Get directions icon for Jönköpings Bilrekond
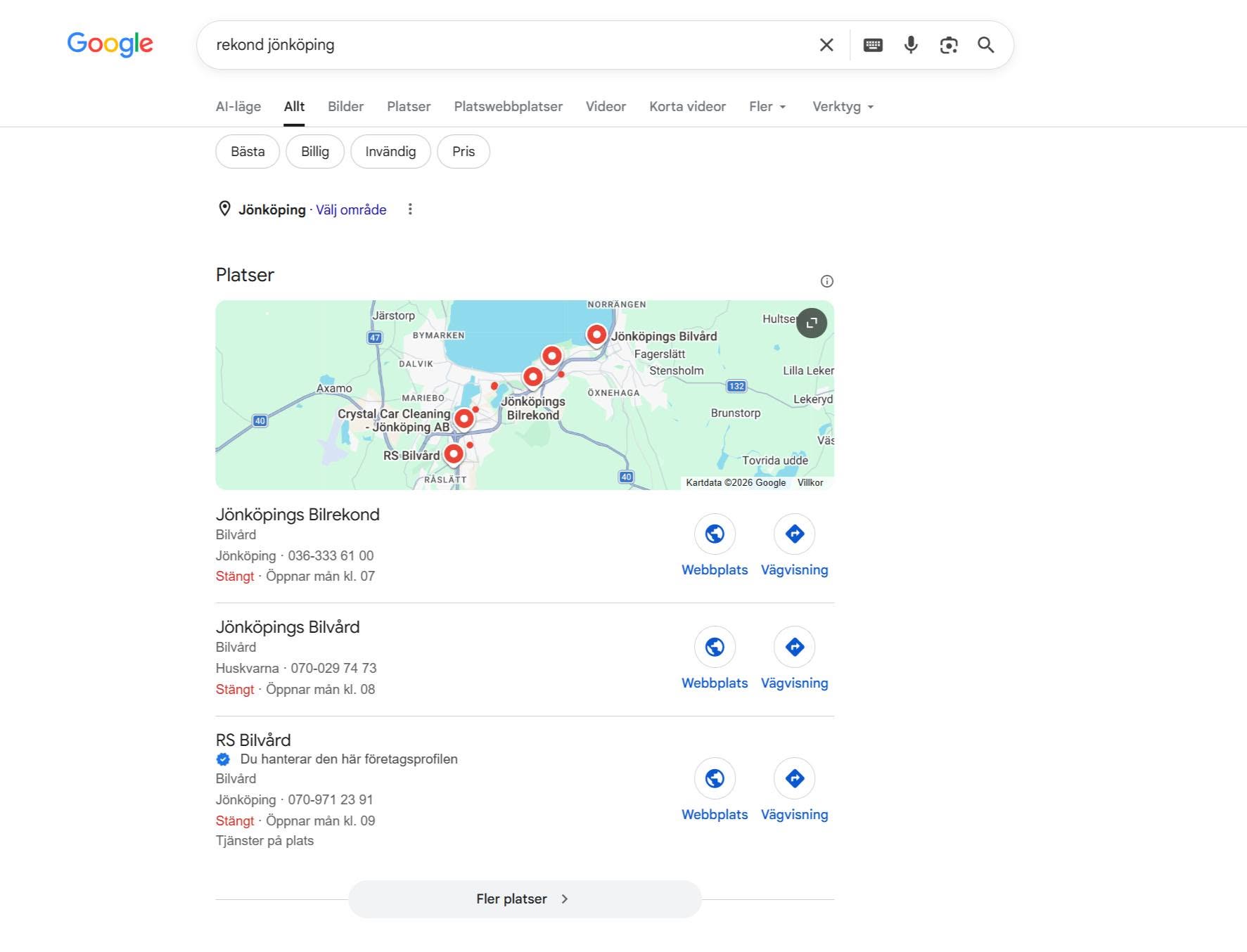 [x=795, y=534]
